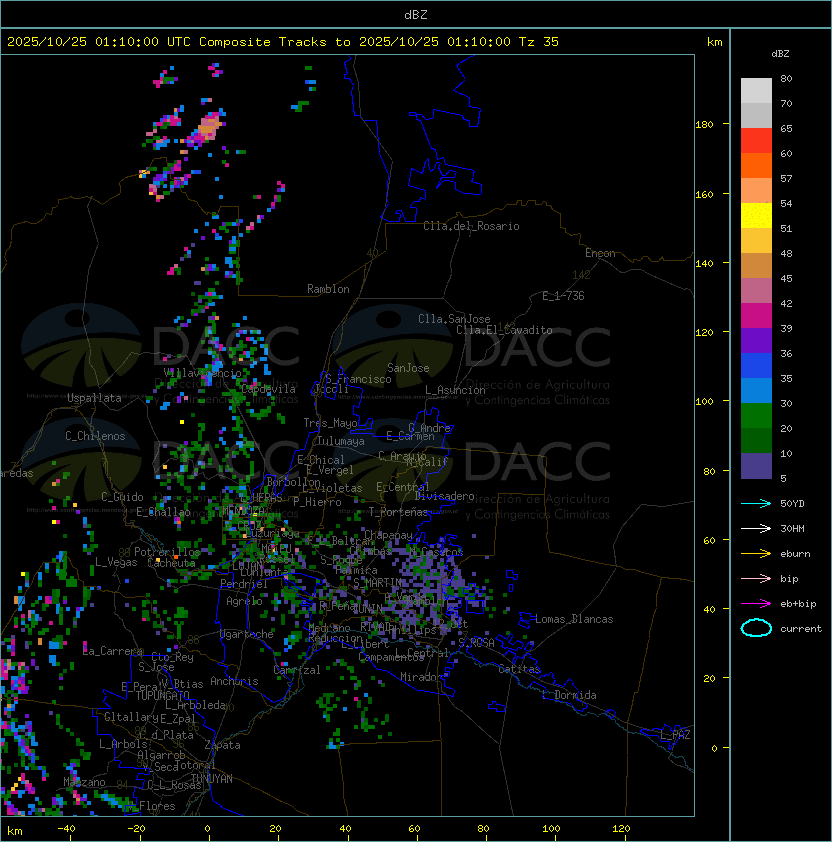Click the cyan ellipse 'current' legend icon

(756, 628)
